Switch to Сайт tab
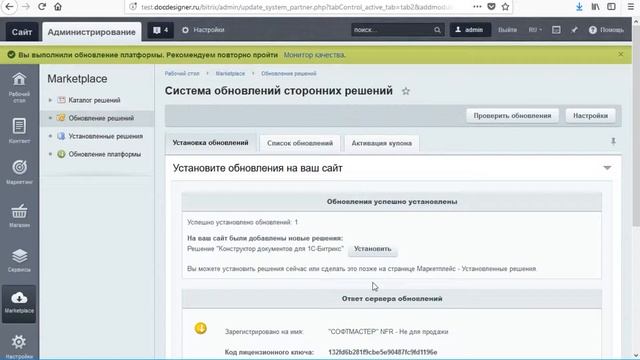Viewport: 640px width, 360px height. pyautogui.click(x=22, y=32)
